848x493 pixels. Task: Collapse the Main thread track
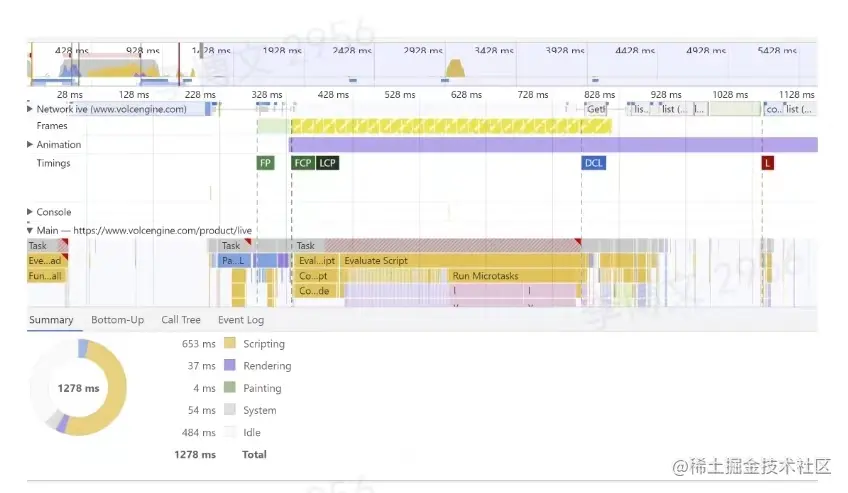pyautogui.click(x=30, y=230)
